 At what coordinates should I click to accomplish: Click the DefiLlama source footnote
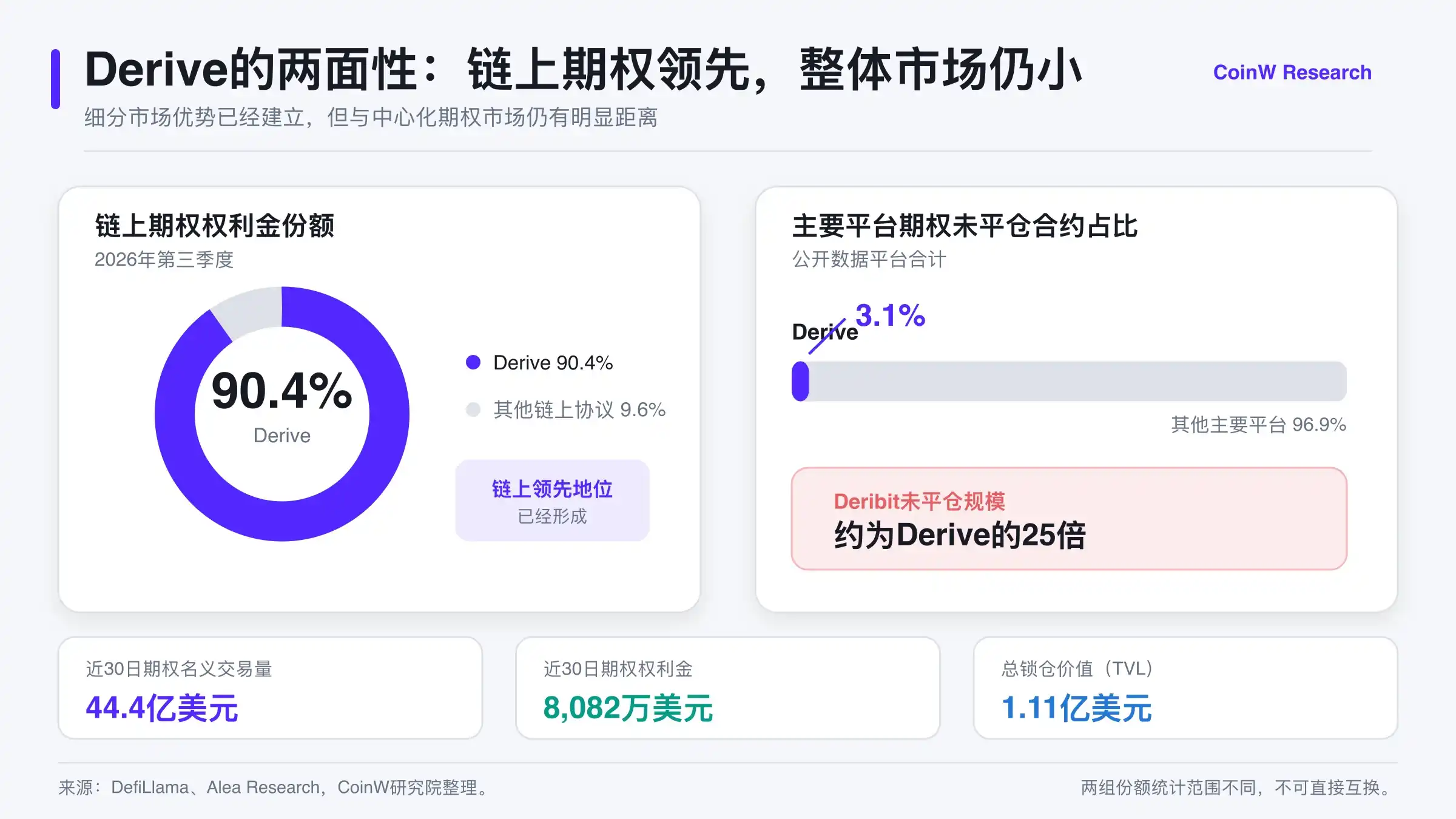(x=275, y=787)
